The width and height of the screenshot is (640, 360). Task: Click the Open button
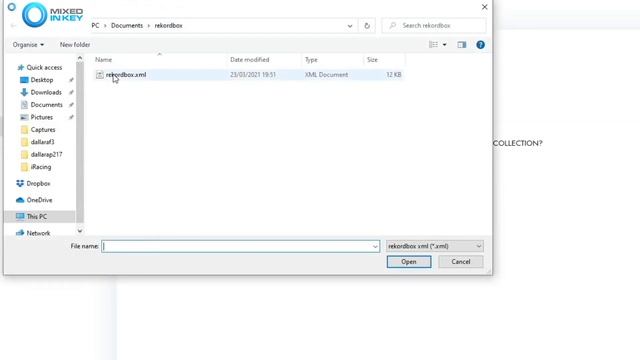click(x=409, y=262)
